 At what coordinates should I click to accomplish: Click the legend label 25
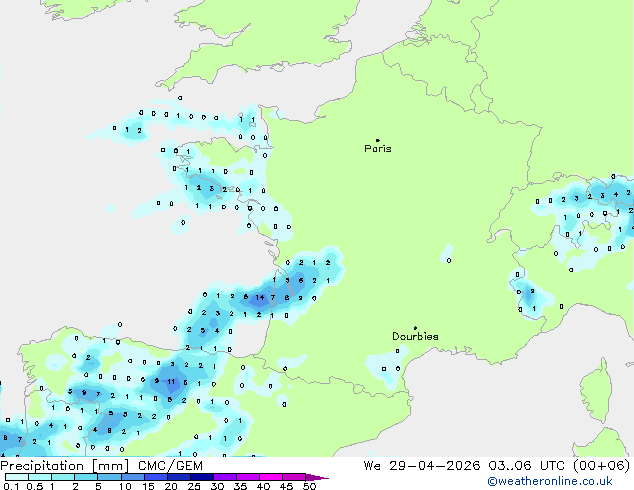click(194, 486)
